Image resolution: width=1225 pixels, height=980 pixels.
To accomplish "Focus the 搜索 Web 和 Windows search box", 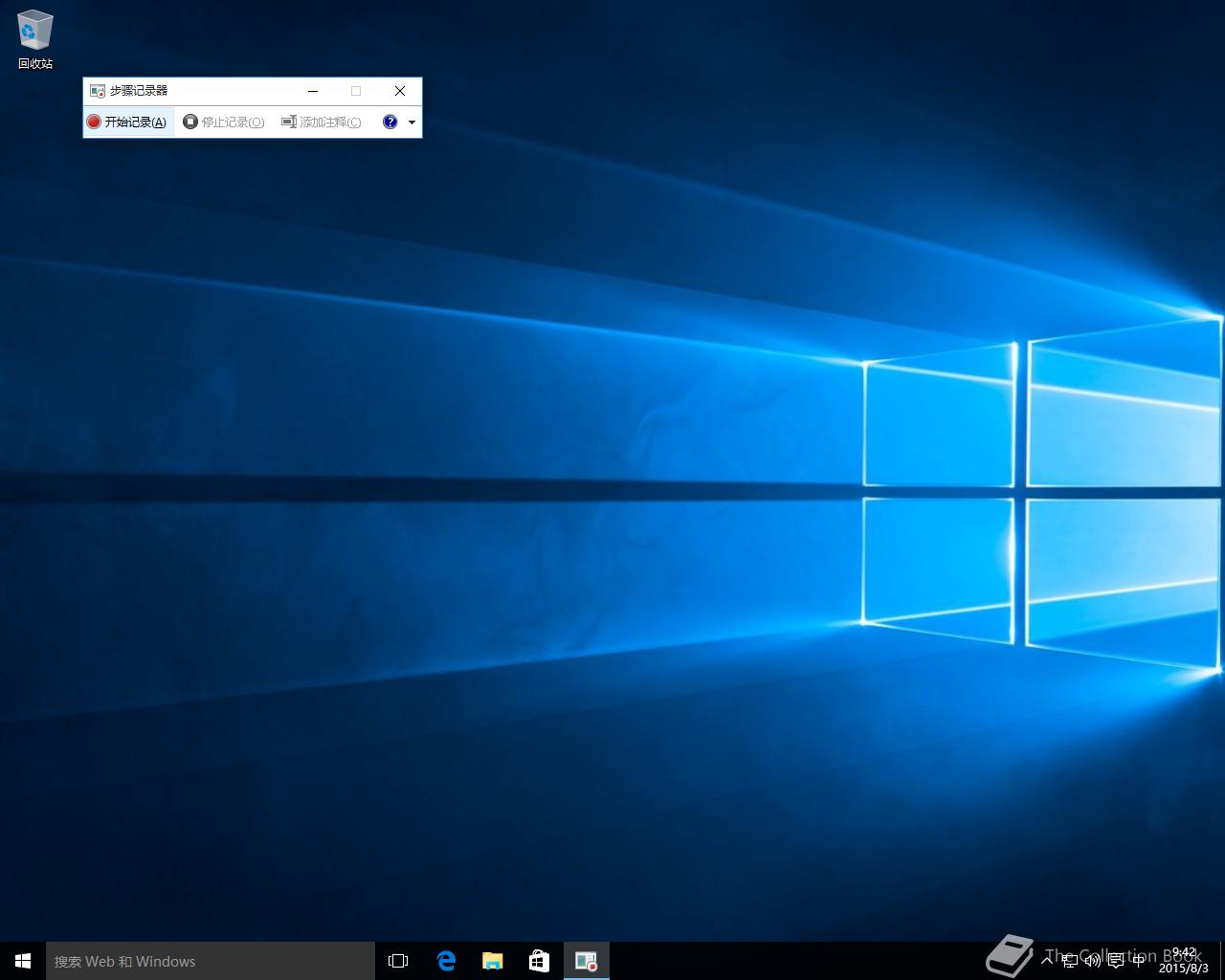I will coord(211,961).
